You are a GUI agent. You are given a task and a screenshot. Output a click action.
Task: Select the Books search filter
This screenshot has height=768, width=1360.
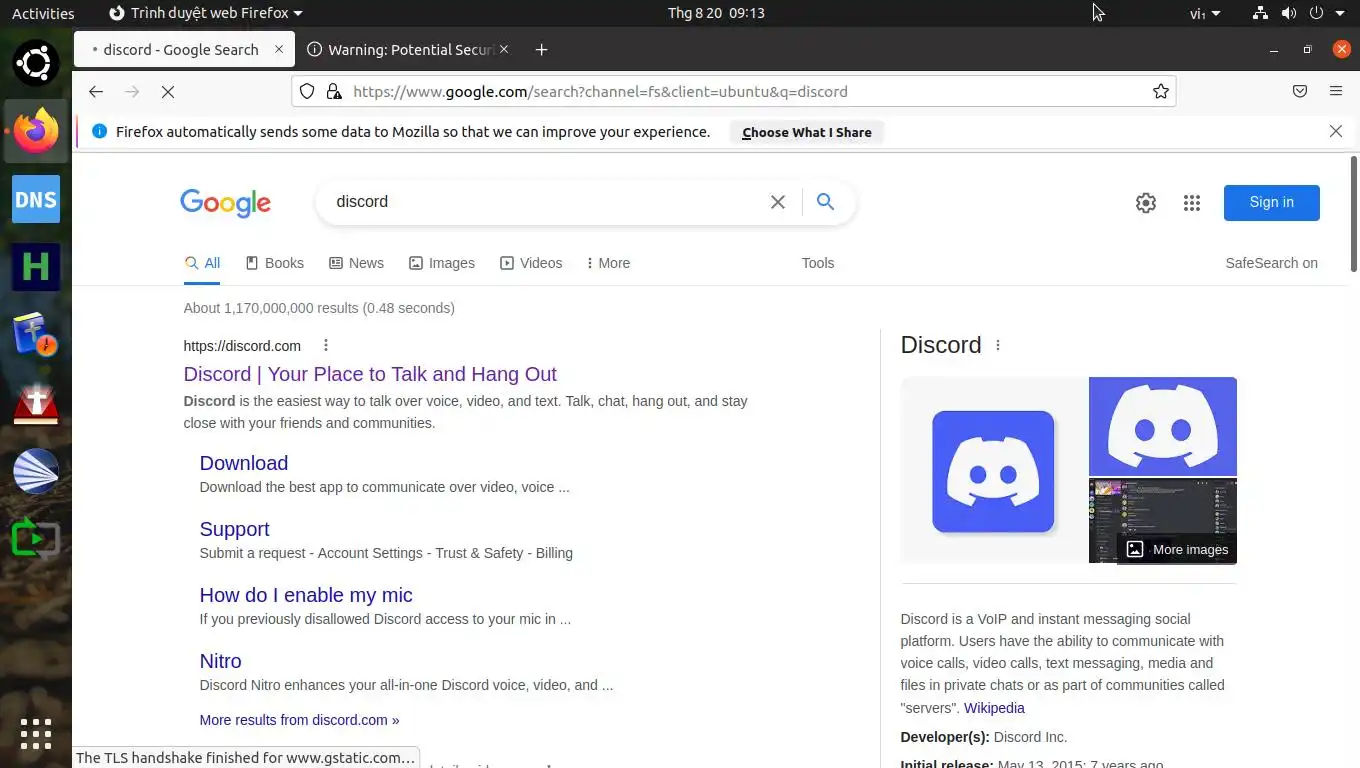274,263
